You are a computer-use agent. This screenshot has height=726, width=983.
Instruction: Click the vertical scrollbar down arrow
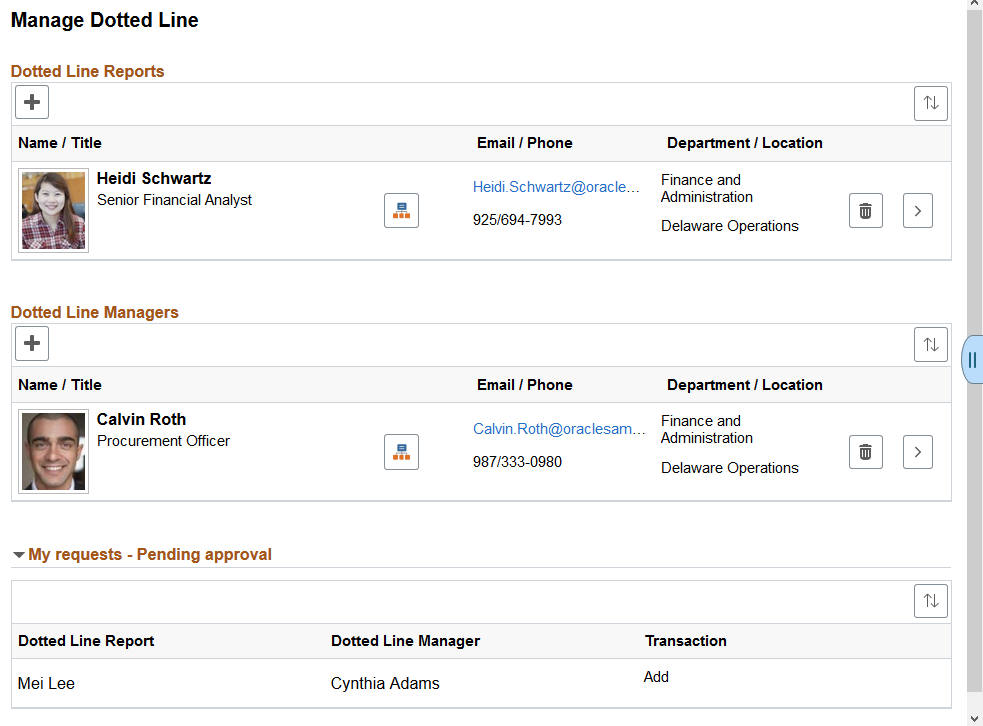[x=974, y=718]
